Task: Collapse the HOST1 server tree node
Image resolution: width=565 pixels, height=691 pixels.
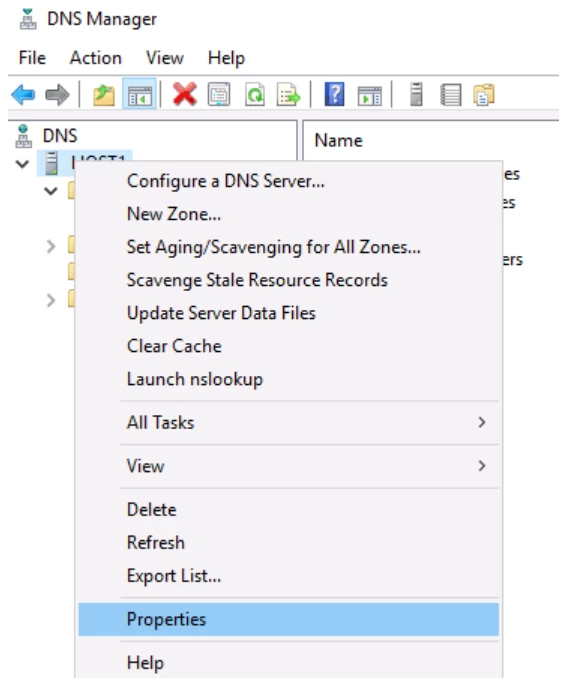Action: [x=22, y=164]
